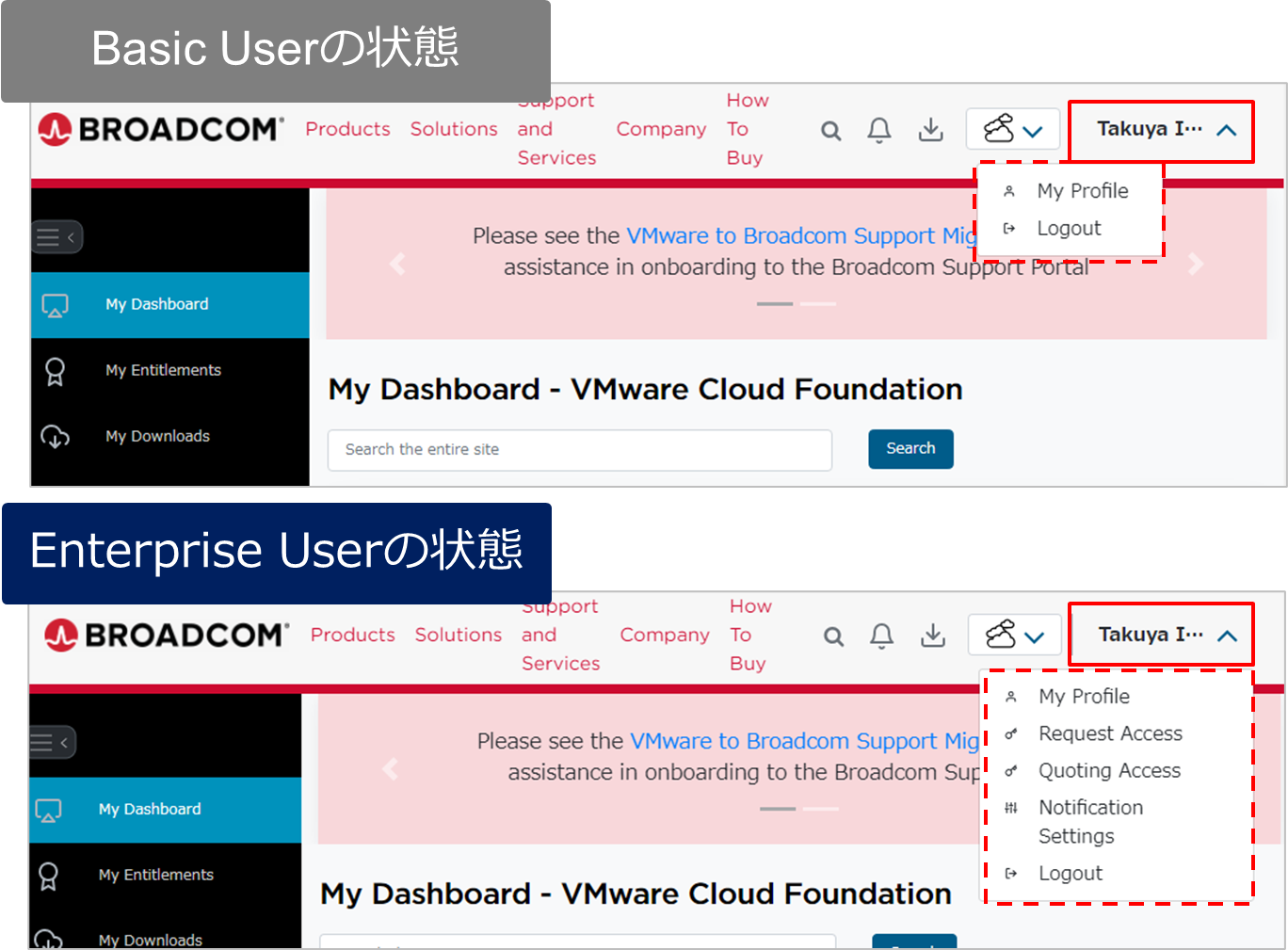Click download tray icon in Basic User header
Viewport: 1288px width, 950px height.
click(930, 129)
